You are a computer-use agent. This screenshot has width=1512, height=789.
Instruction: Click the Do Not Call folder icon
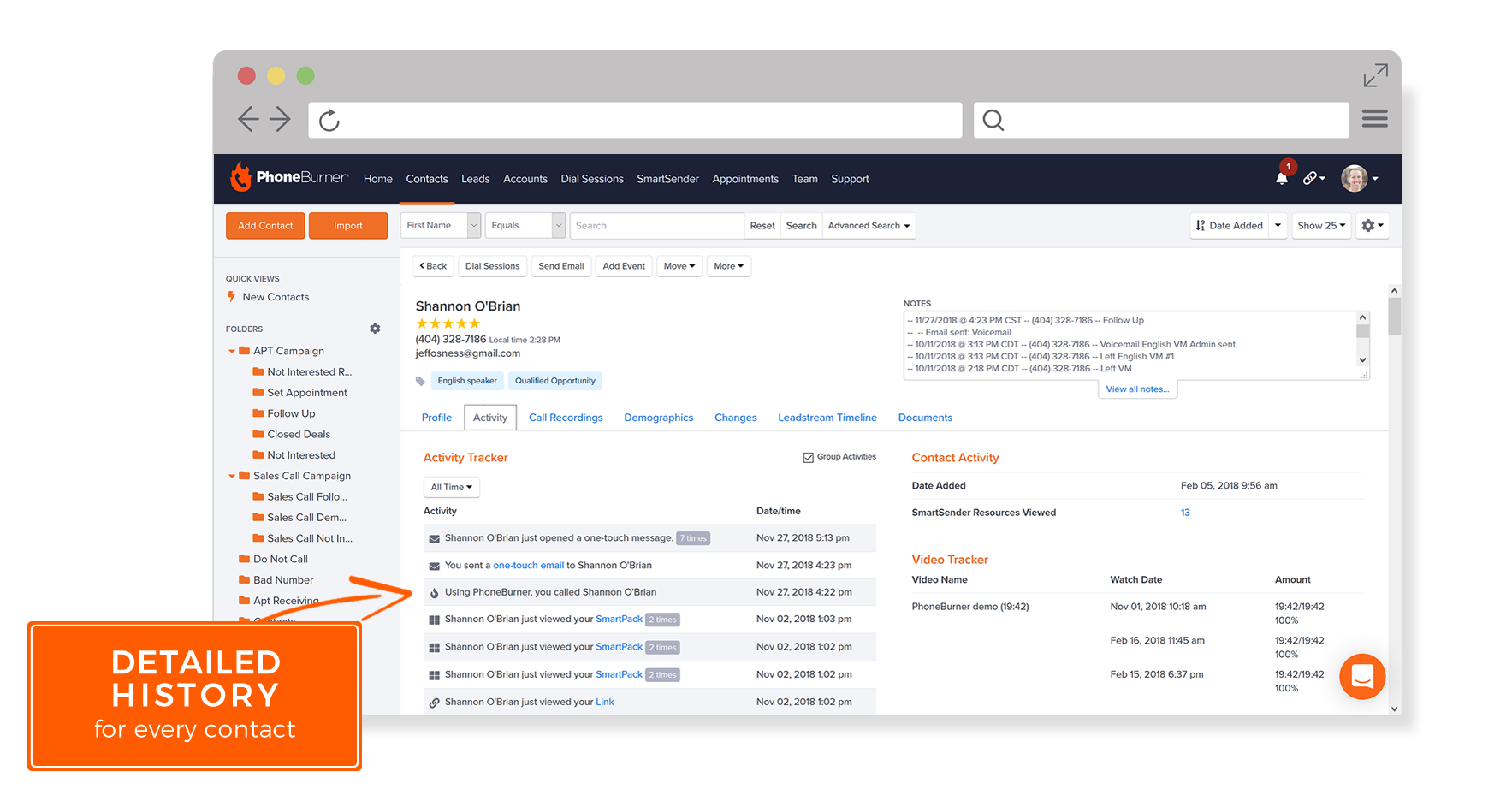(x=245, y=558)
